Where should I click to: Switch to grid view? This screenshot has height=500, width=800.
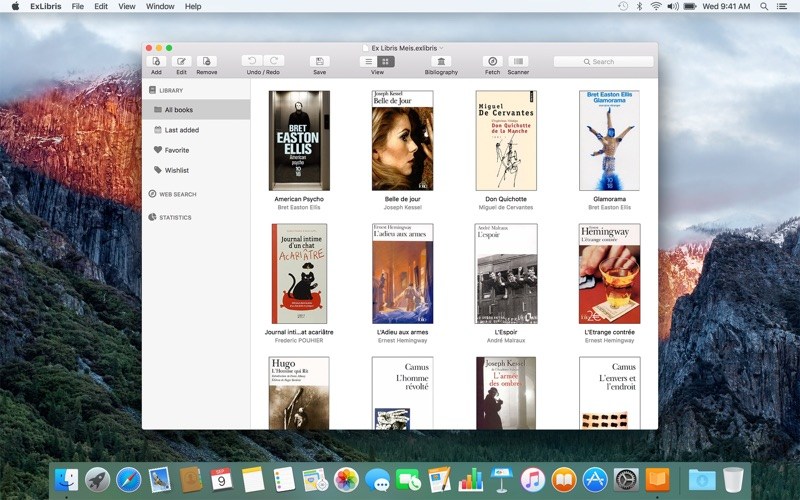pos(386,61)
